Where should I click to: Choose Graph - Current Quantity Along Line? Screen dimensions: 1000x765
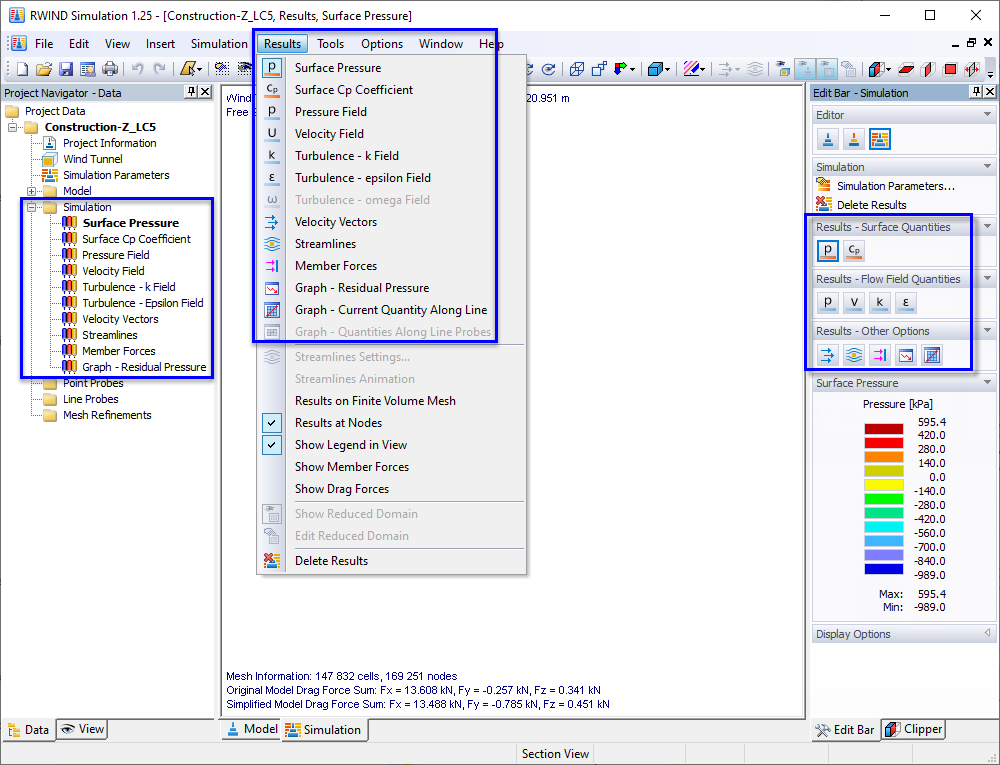(x=391, y=310)
